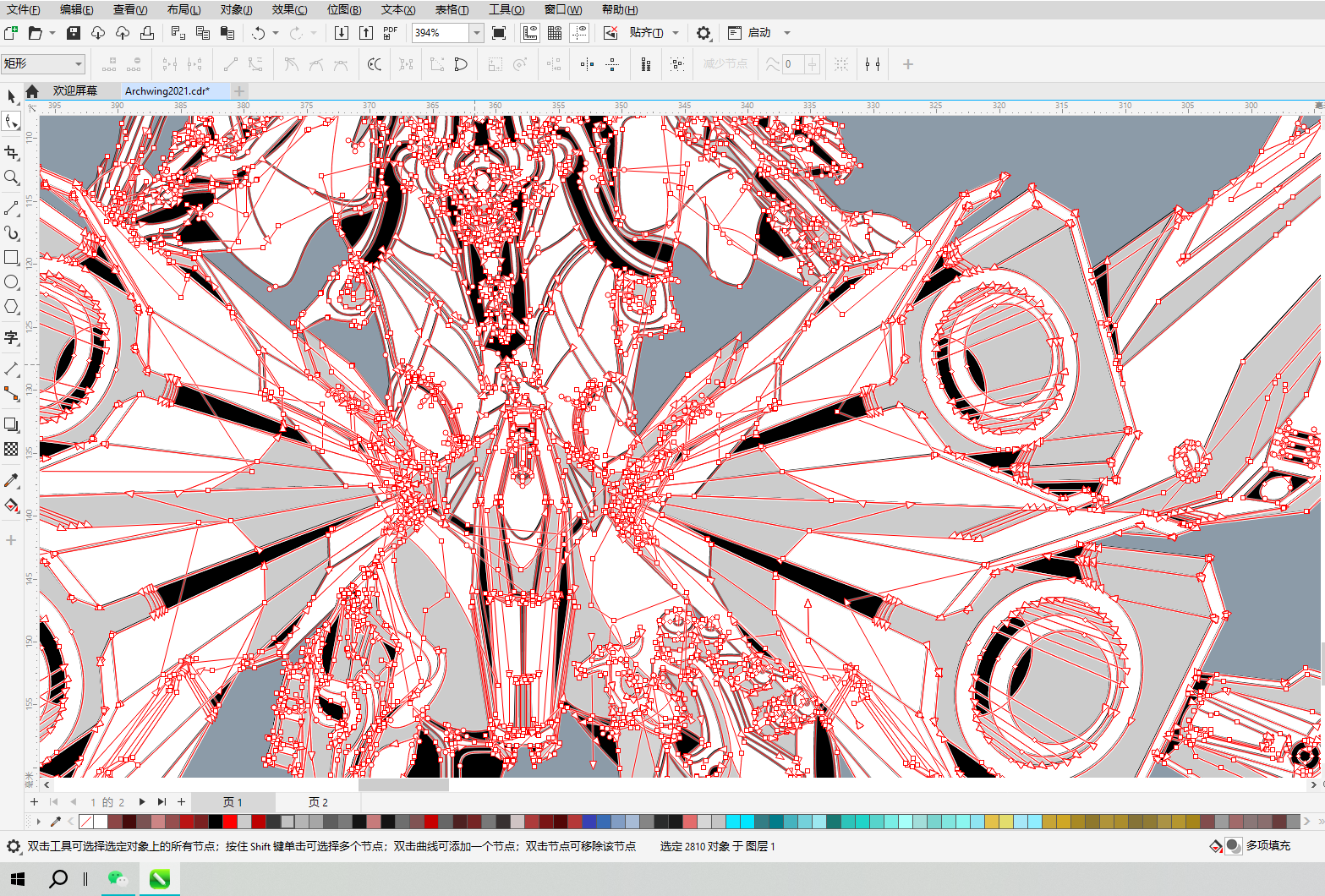Reverse curve direction in the property bar
The height and width of the screenshot is (896, 1325).
375,64
